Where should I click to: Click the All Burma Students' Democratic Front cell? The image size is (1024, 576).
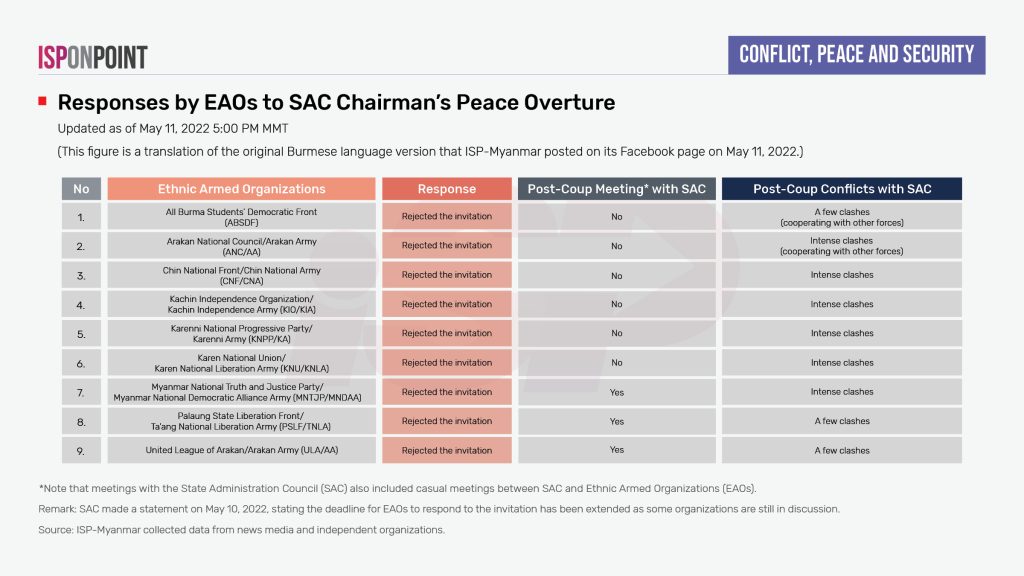pos(241,217)
